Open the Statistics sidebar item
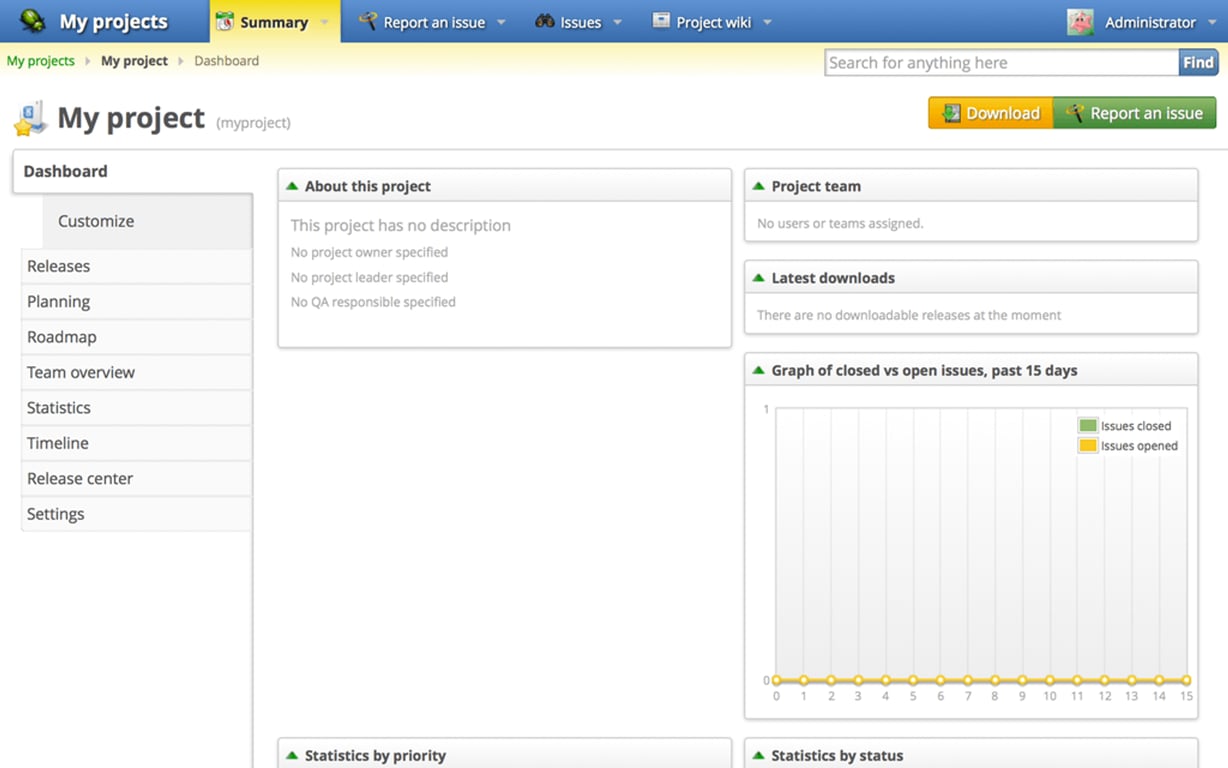The height and width of the screenshot is (768, 1228). pos(58,407)
